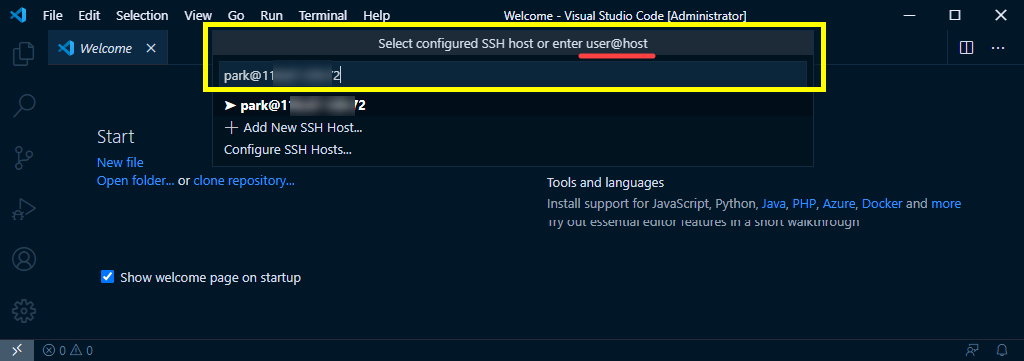Split the editor to the right

point(967,48)
